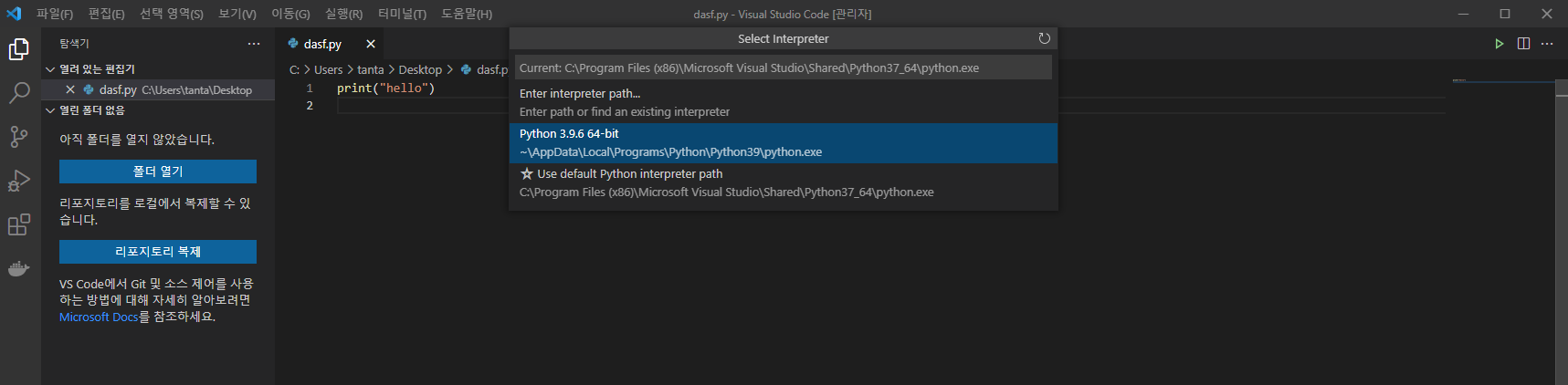Click Users in the breadcrumb path
1568x385 pixels.
tap(329, 69)
